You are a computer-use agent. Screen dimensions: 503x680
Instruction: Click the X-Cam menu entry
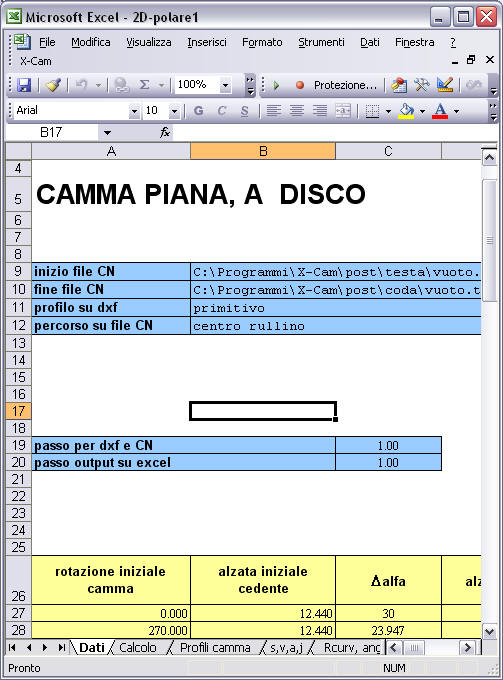(x=36, y=61)
